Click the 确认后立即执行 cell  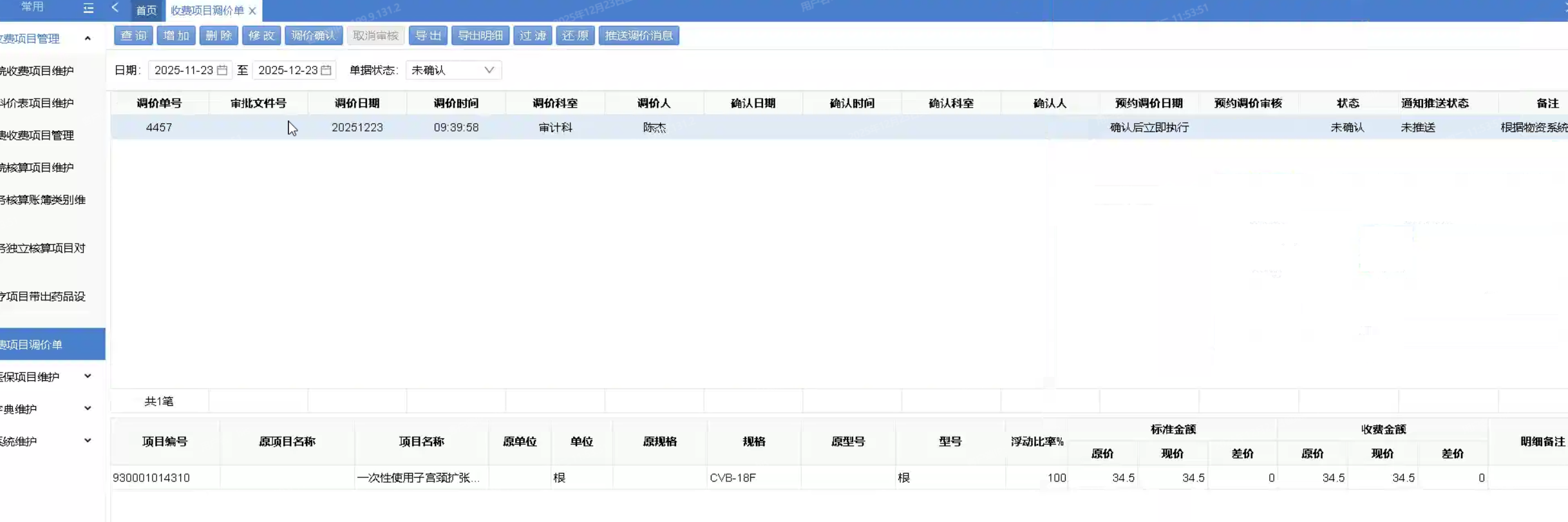click(1149, 128)
